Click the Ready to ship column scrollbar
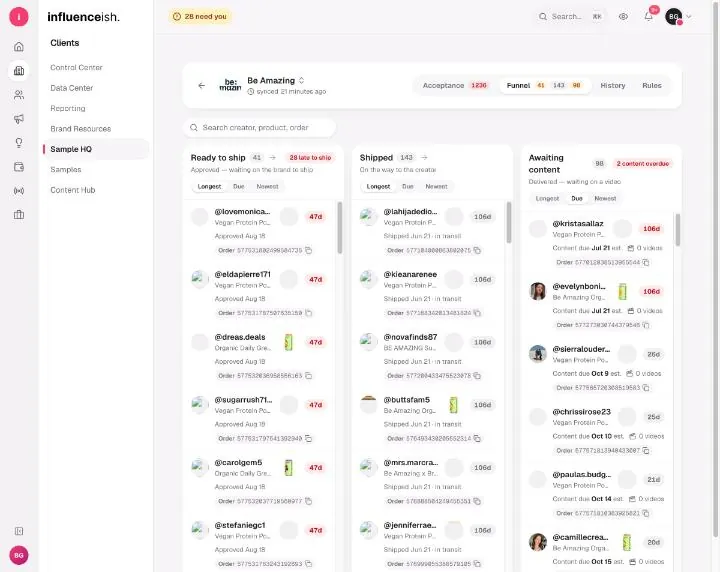Image resolution: width=720 pixels, height=572 pixels. tap(340, 227)
